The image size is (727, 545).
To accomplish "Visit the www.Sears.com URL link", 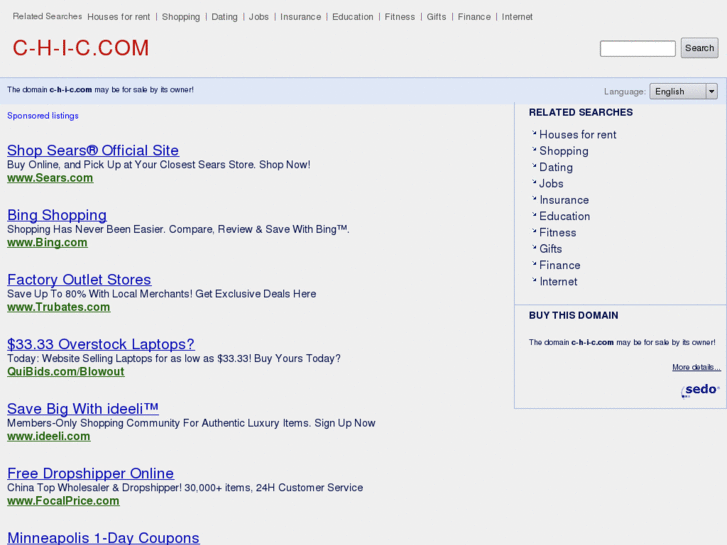I will click(50, 178).
